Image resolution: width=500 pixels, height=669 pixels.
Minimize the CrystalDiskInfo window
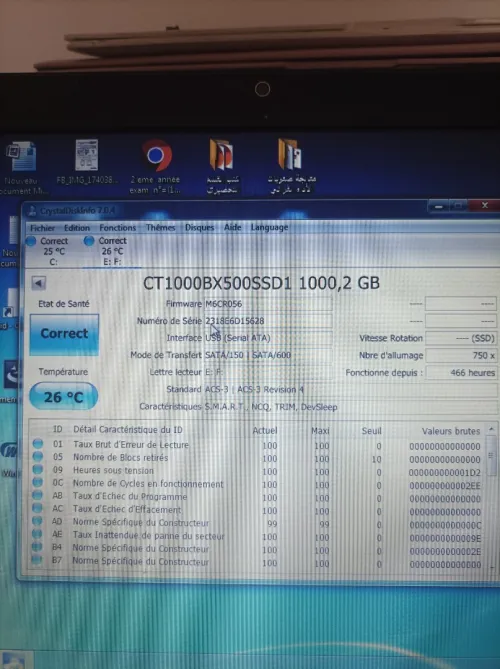(438, 207)
